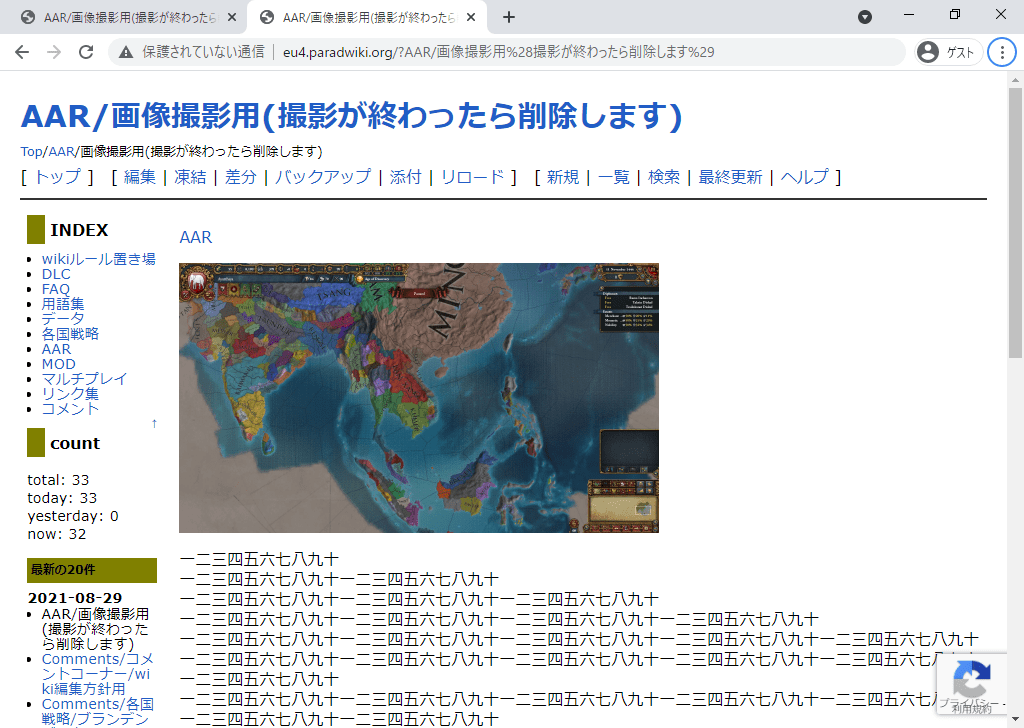Click the address bar URL field
This screenshot has height=728, width=1024.
click(x=500, y=52)
